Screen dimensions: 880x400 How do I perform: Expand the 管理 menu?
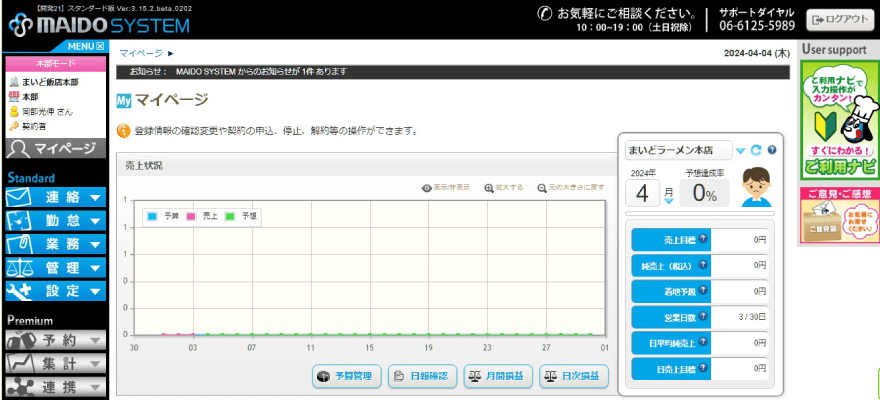pyautogui.click(x=56, y=268)
